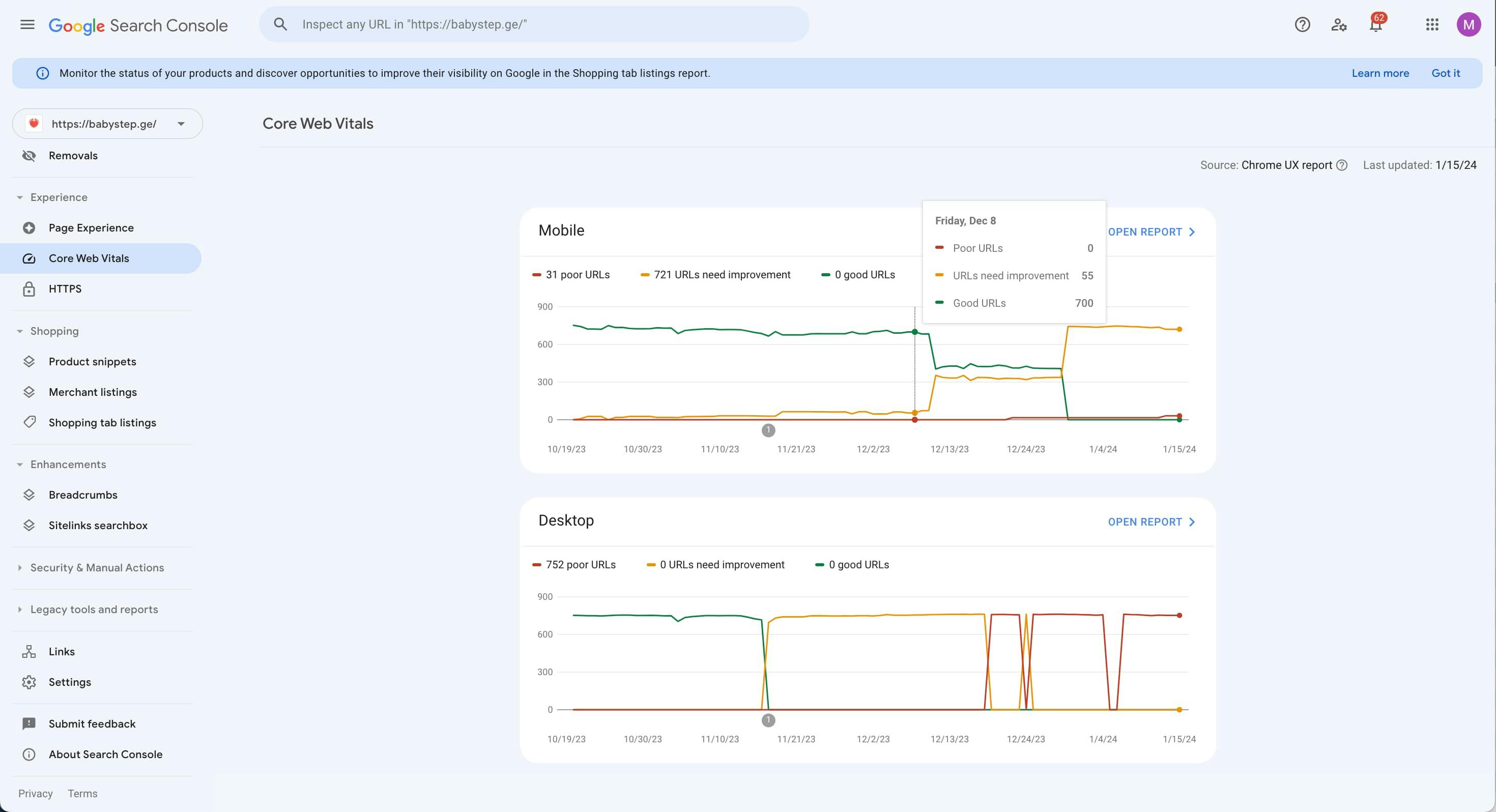Click the Search Console help icon
1496x812 pixels.
pyautogui.click(x=1301, y=23)
